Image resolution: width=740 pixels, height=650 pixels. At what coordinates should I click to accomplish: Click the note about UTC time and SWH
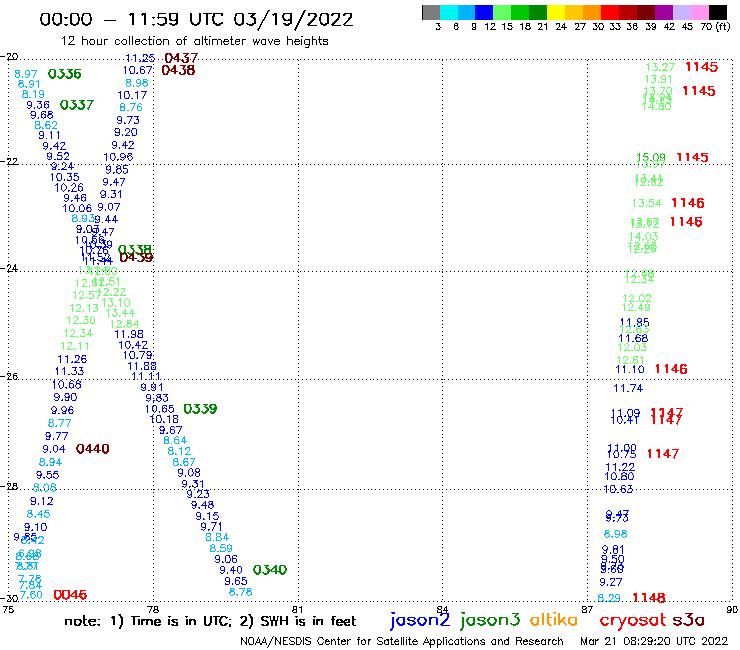pyautogui.click(x=210, y=621)
